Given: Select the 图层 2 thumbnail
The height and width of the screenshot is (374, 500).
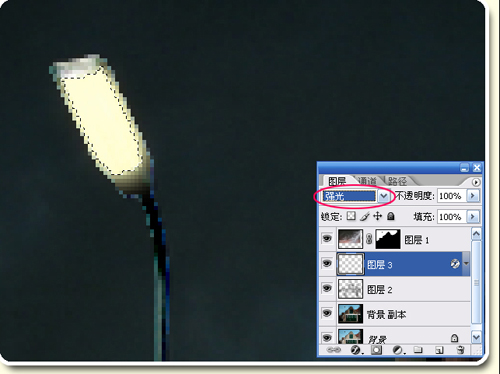Looking at the screenshot, I should tap(350, 289).
